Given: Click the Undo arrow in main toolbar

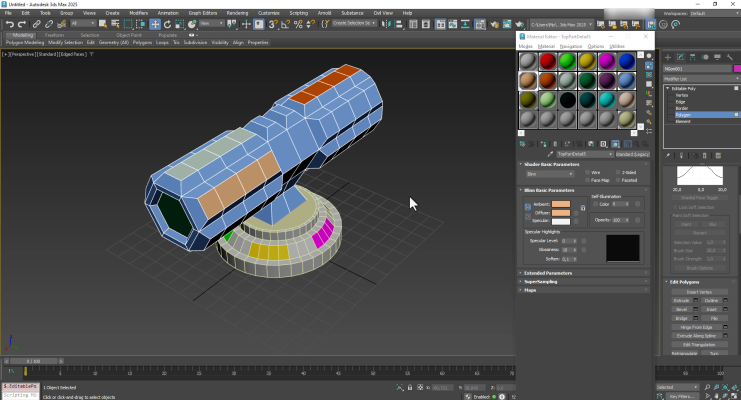Looking at the screenshot, I should (x=8, y=23).
